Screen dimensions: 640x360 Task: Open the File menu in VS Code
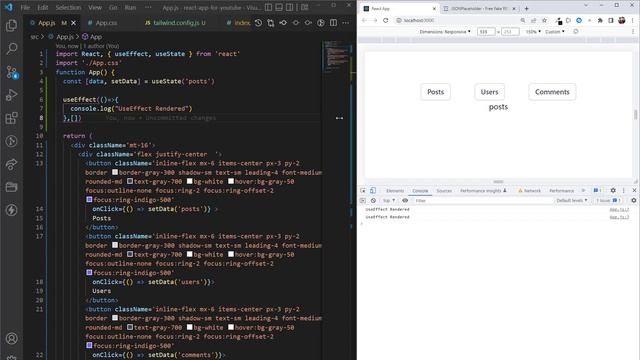[25, 7]
